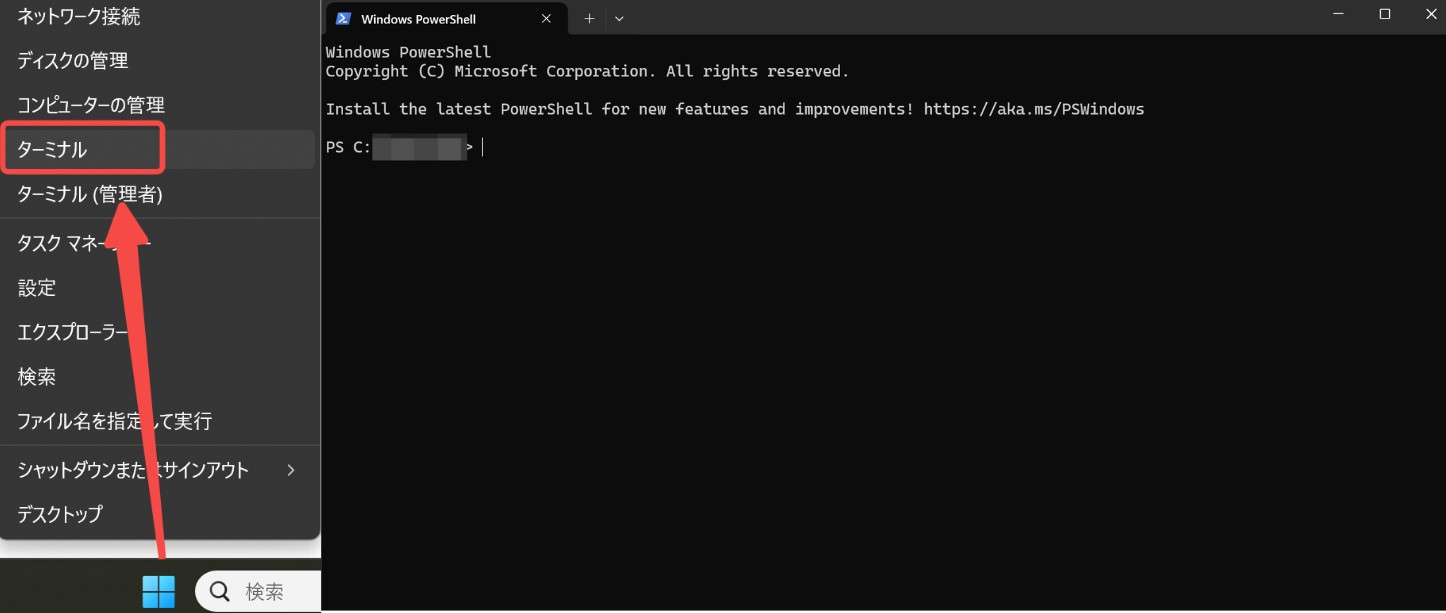Click the Windows Start logo icon

(x=158, y=591)
